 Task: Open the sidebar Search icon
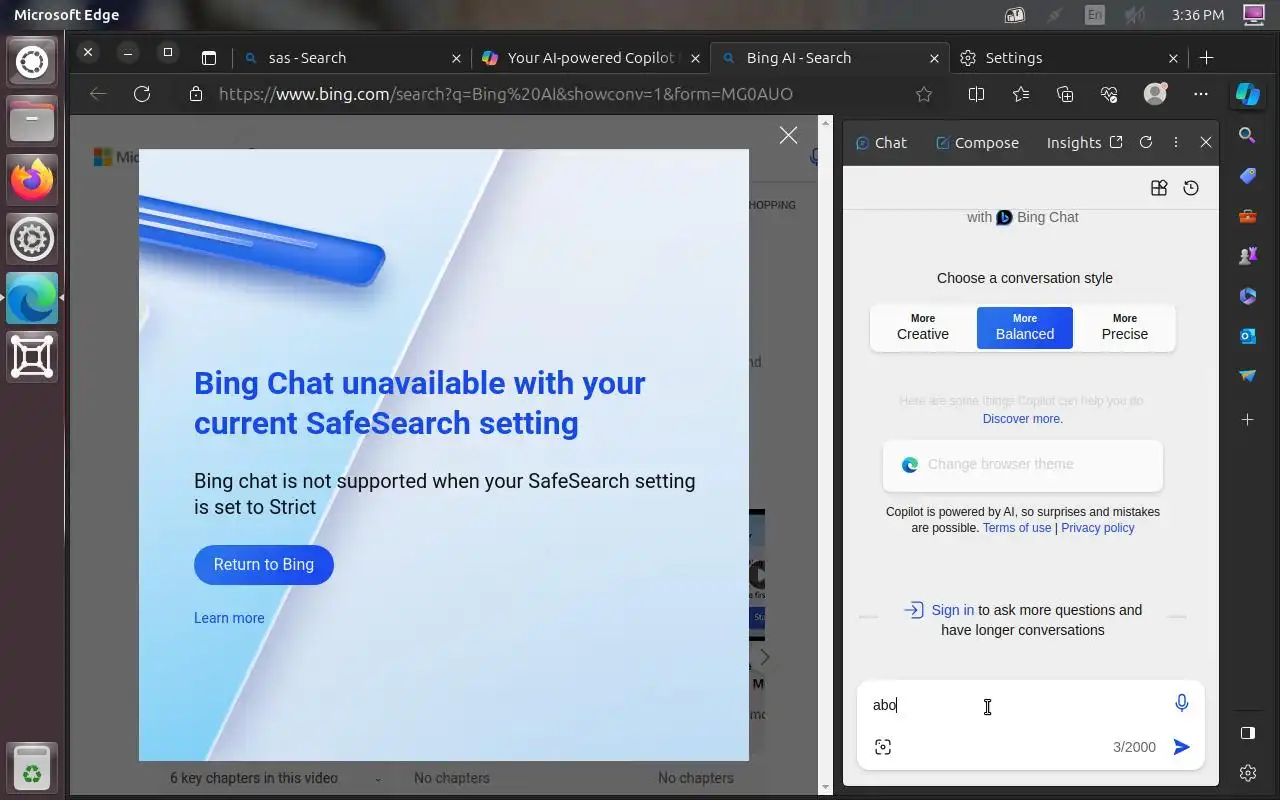click(1247, 135)
